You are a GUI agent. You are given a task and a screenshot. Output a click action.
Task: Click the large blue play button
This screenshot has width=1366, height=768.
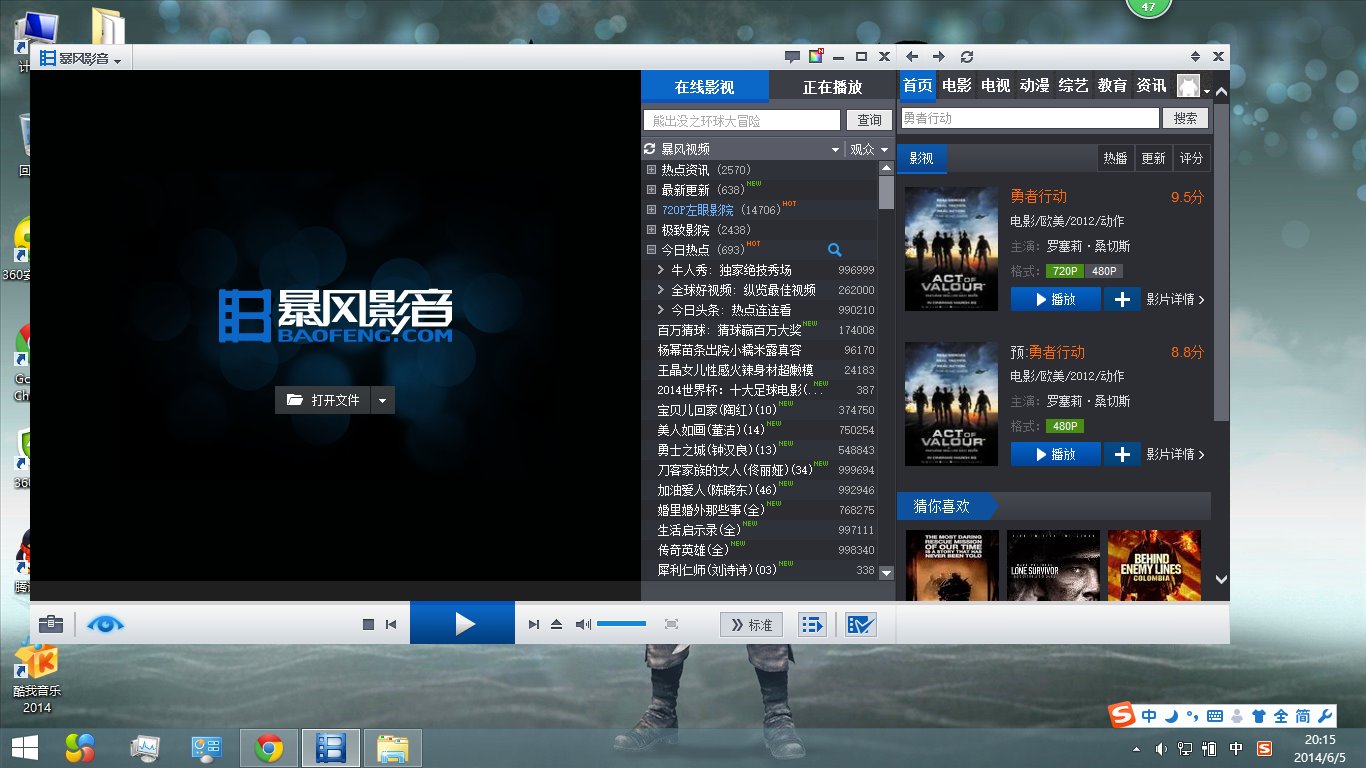pyautogui.click(x=463, y=624)
